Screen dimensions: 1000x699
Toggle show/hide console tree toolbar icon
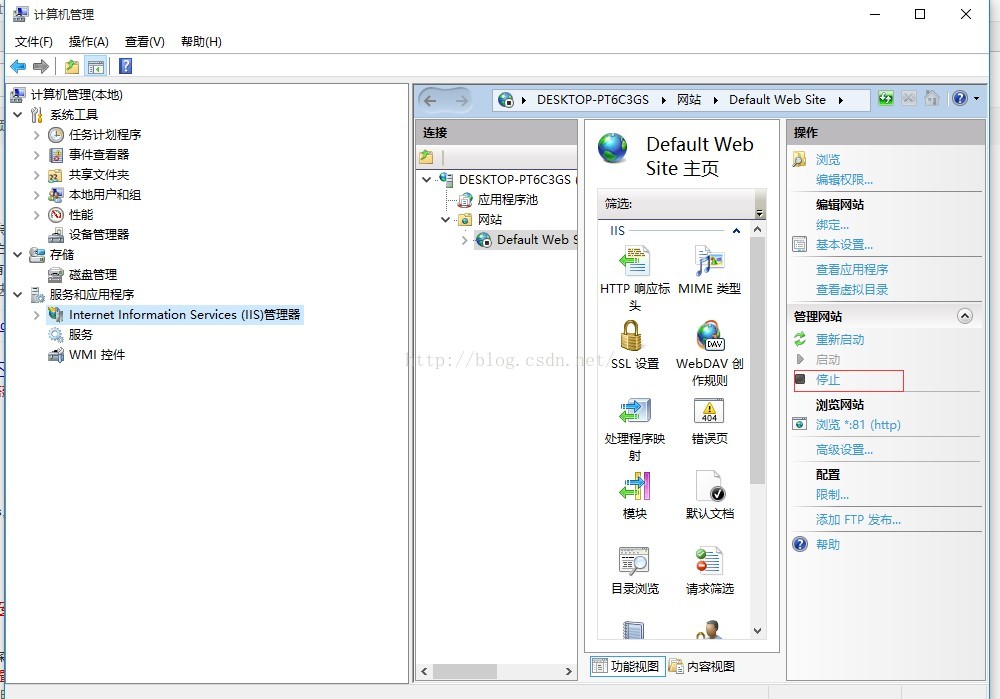click(96, 66)
